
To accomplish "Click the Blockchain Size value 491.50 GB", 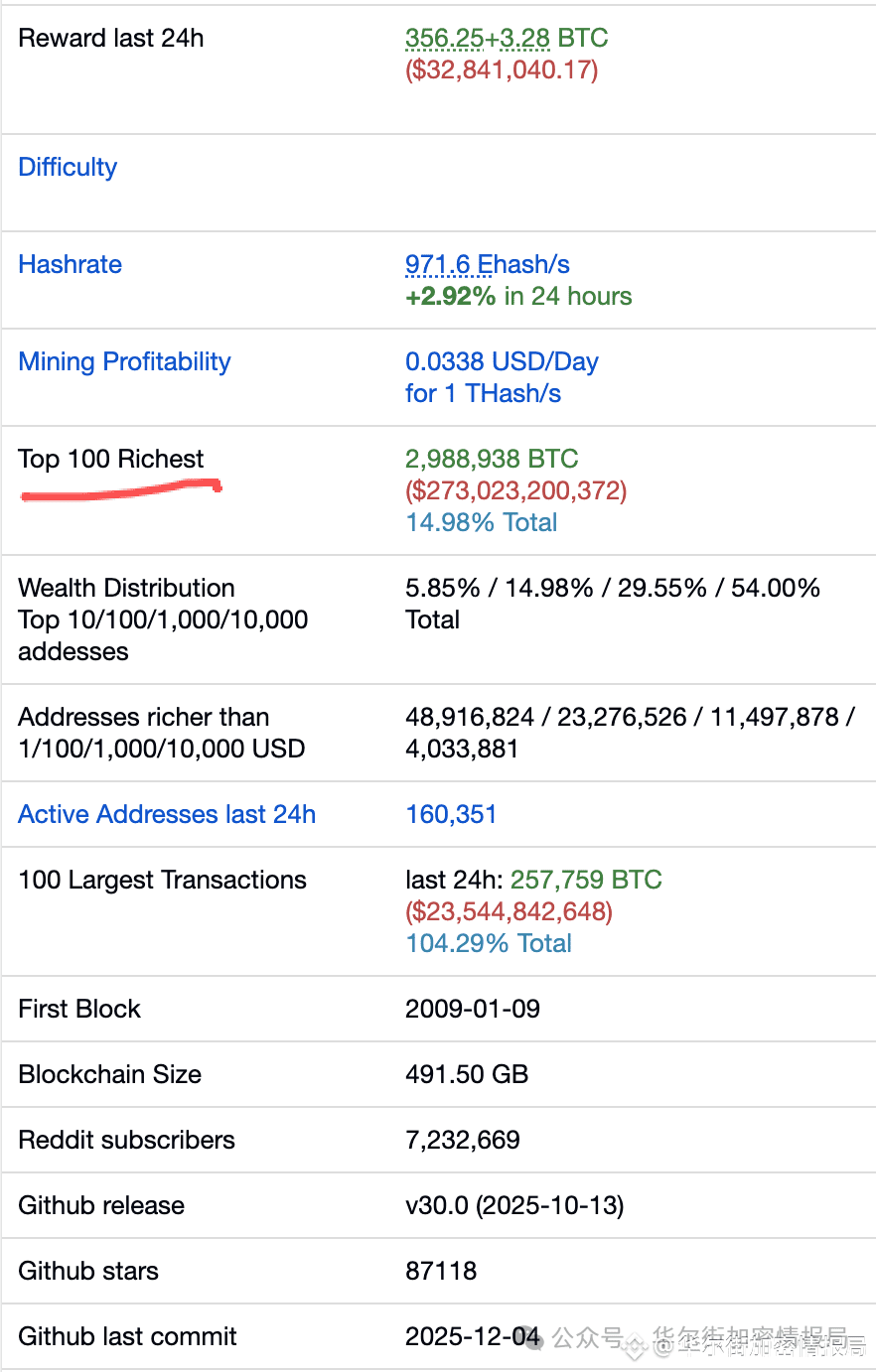I will pyautogui.click(x=466, y=1074).
